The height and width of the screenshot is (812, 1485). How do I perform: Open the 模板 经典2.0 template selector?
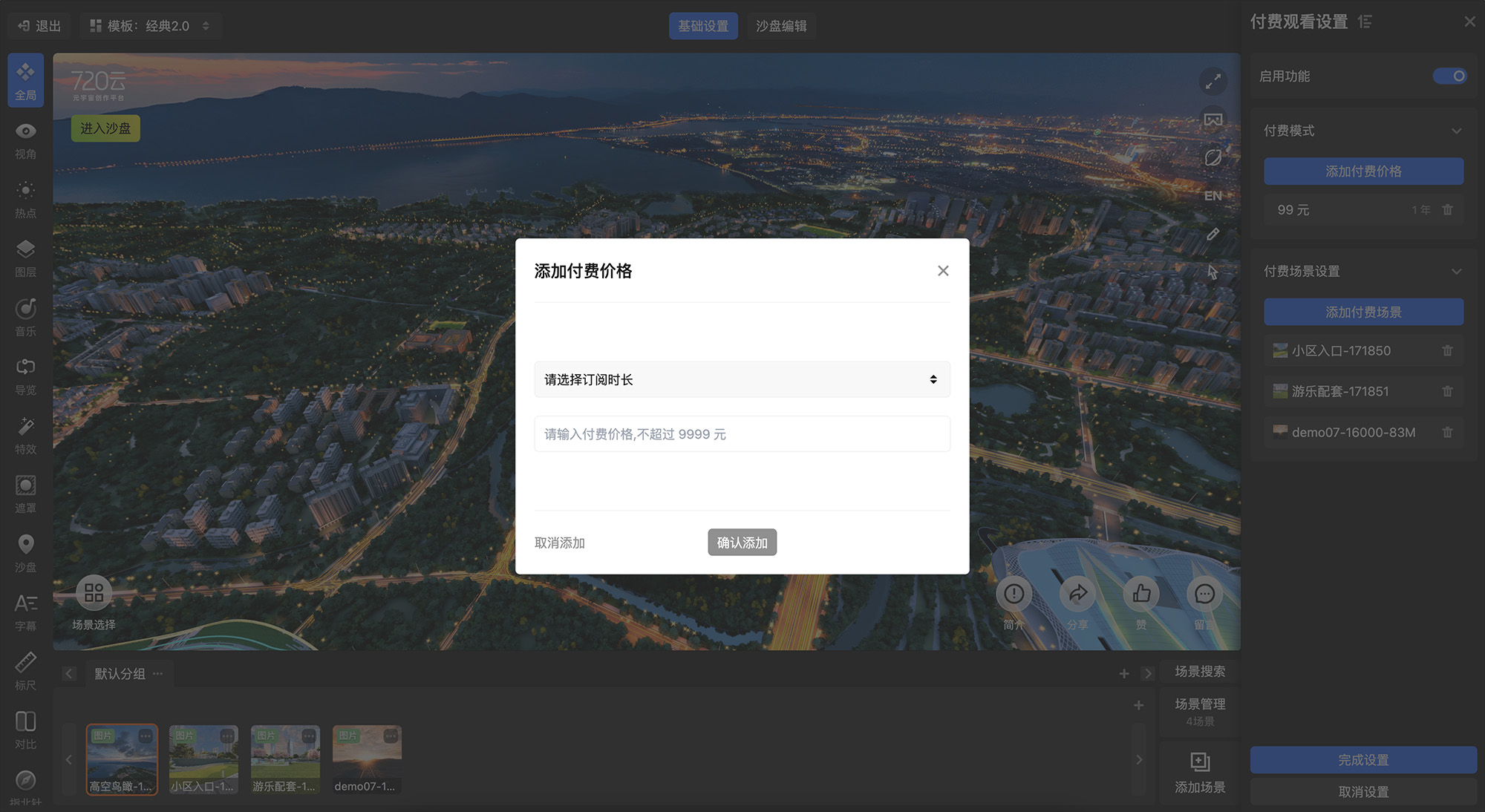149,26
